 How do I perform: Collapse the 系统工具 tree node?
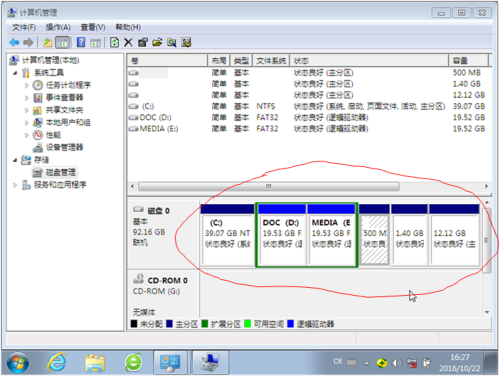[15, 73]
